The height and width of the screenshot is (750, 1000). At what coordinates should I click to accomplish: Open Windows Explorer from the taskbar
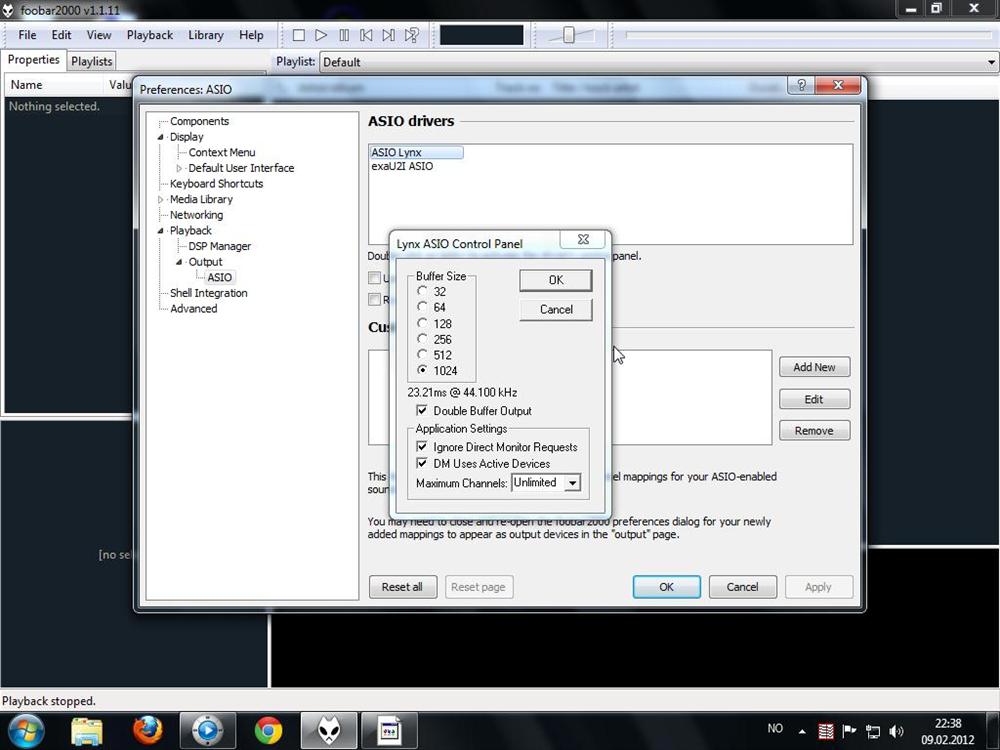coord(87,731)
